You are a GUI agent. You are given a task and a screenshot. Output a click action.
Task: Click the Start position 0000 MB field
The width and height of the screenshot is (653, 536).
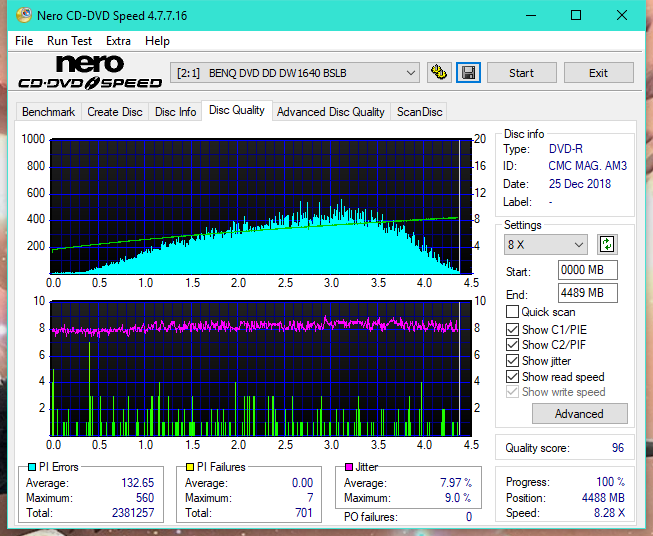(x=588, y=270)
